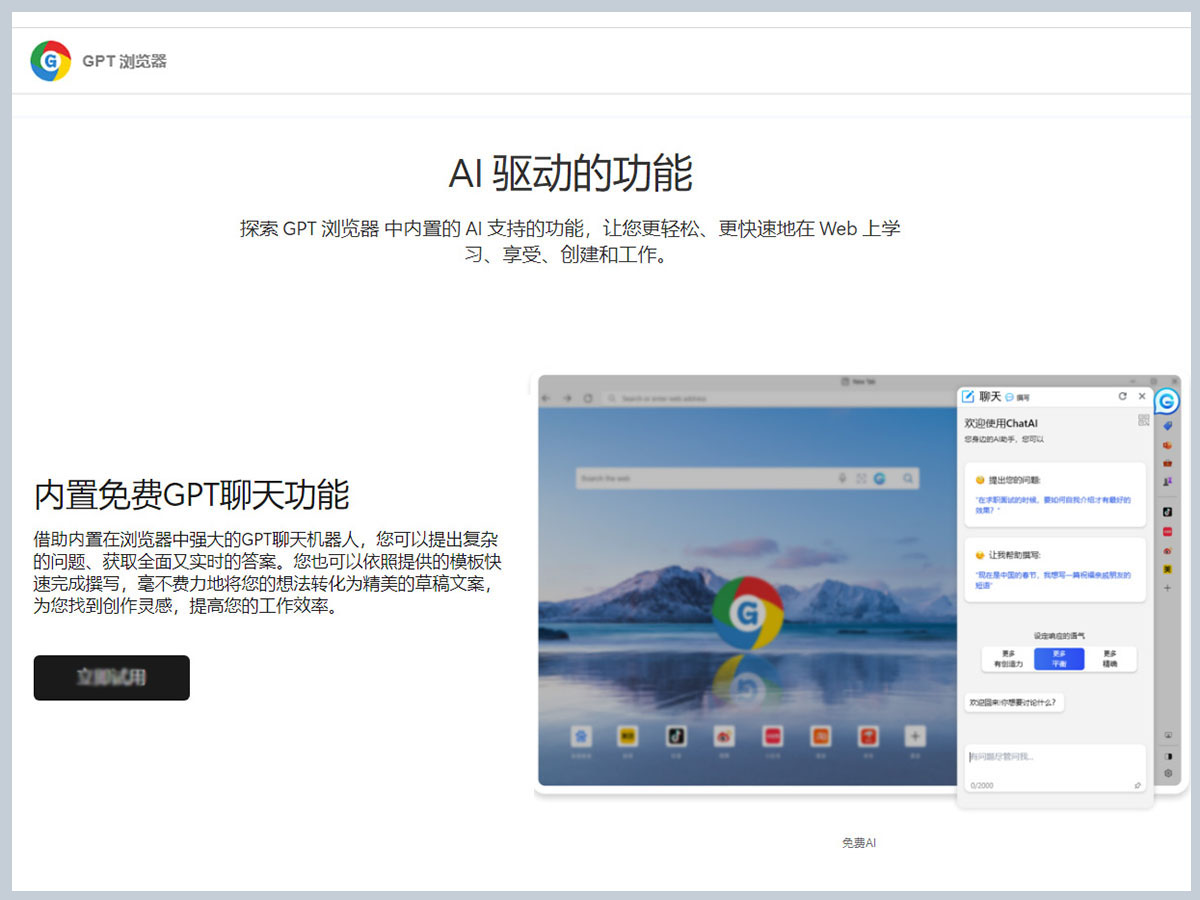The width and height of the screenshot is (1200, 900).
Task: Open settings with the sidebar gear icon
Action: pyautogui.click(x=1168, y=773)
